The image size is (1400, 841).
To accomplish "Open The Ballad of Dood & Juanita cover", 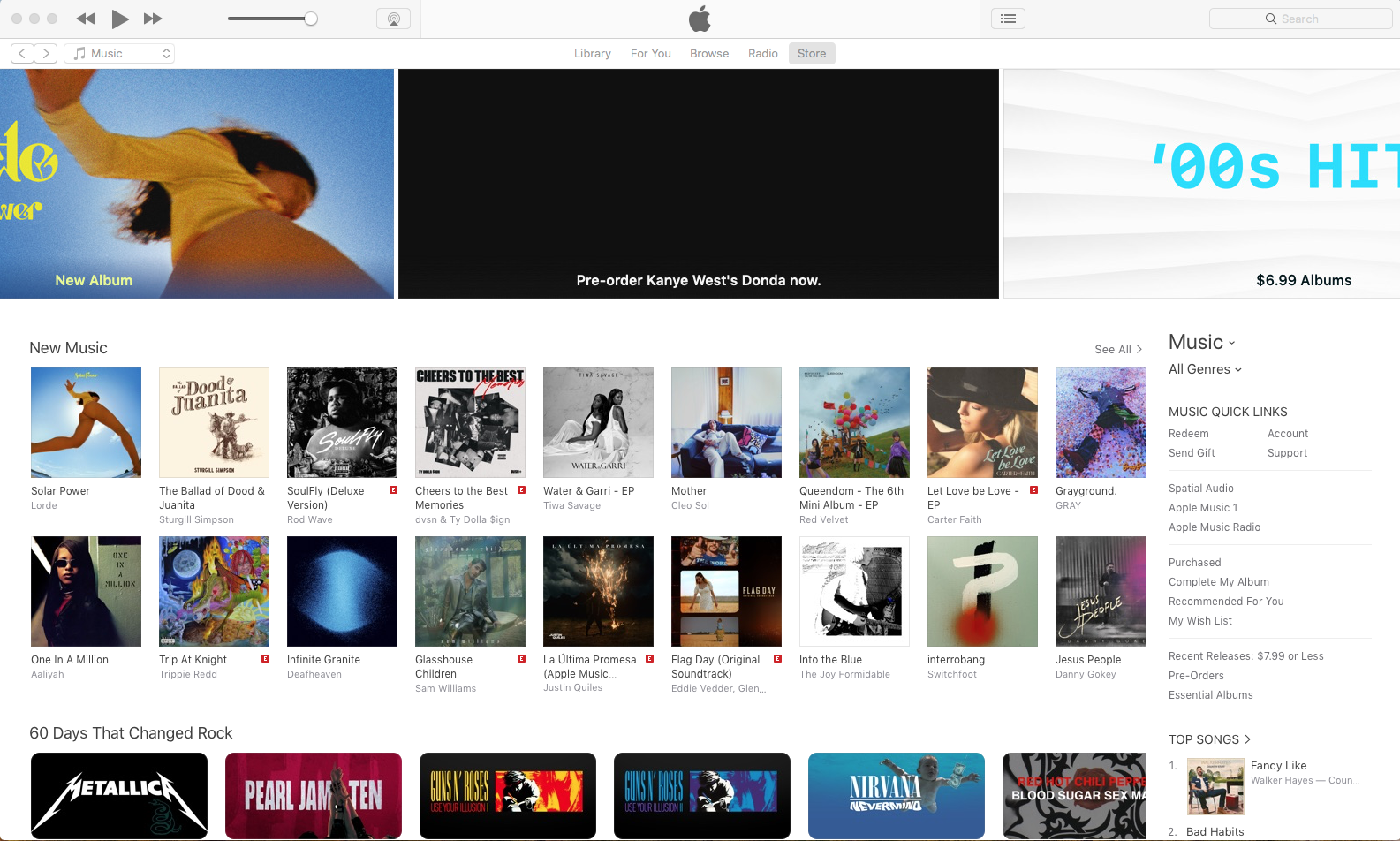I will [x=214, y=422].
